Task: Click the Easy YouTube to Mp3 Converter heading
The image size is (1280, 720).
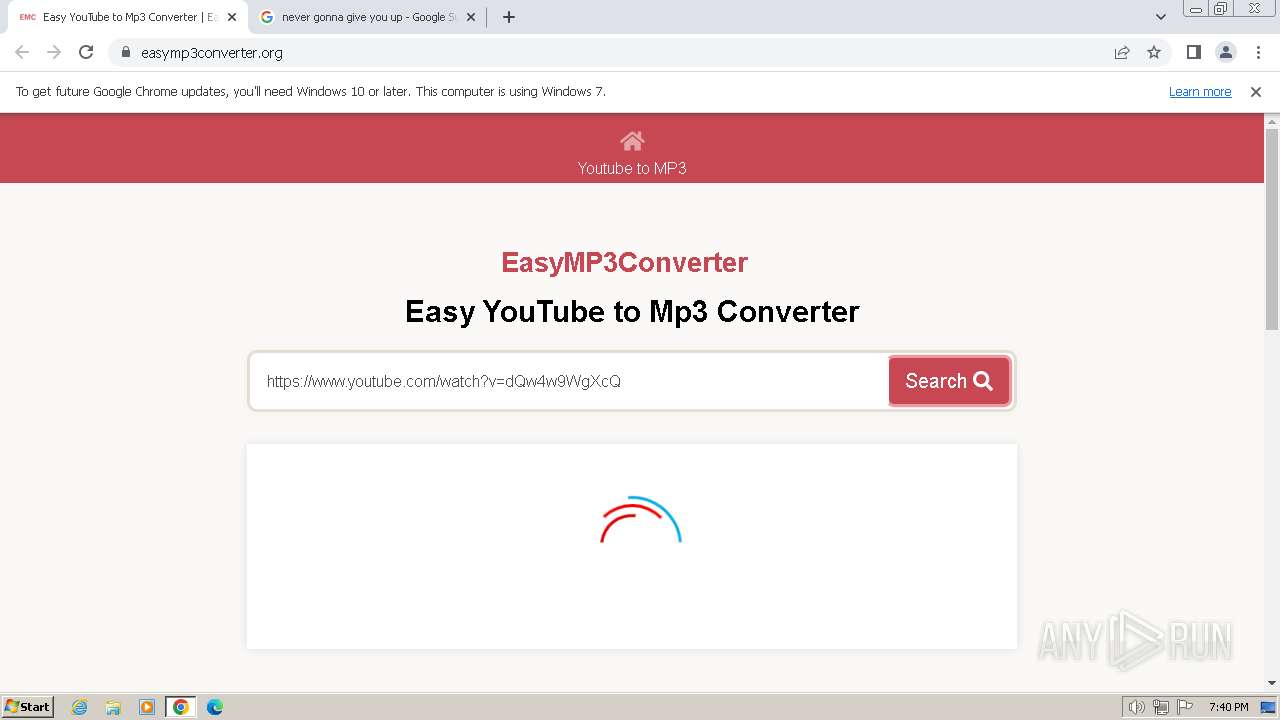Action: (632, 311)
